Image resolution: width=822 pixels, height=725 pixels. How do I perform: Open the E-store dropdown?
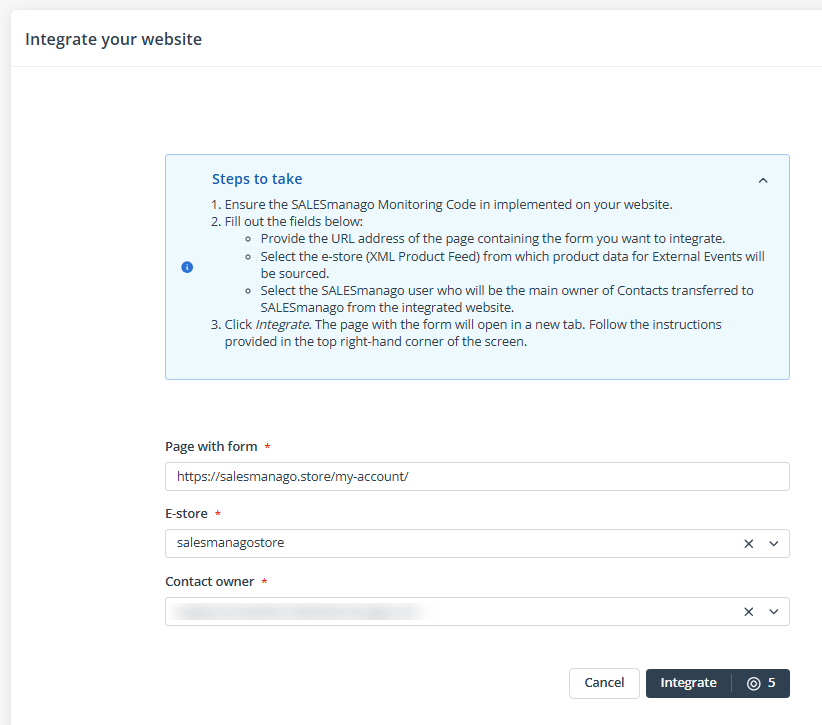coord(774,544)
